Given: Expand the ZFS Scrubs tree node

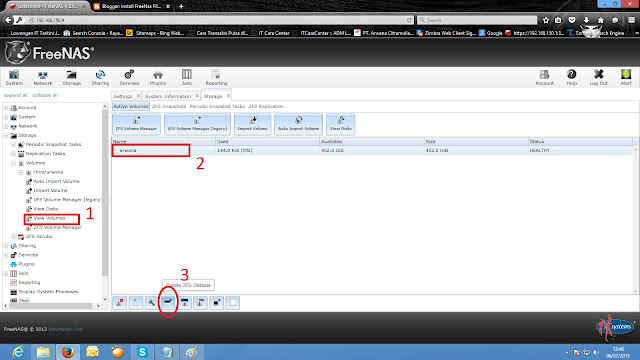Looking at the screenshot, I should (13, 236).
